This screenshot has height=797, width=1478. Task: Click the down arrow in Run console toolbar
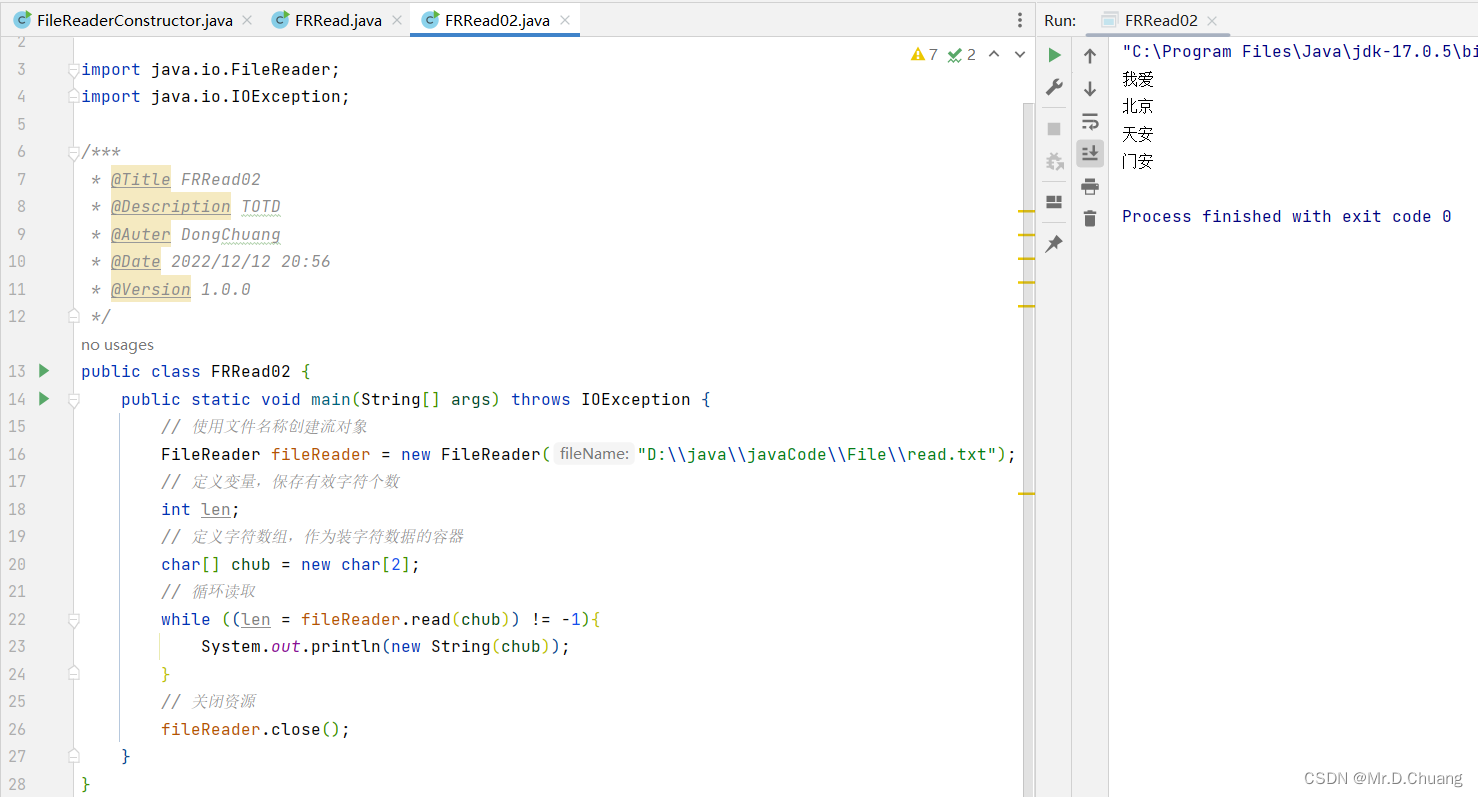(1090, 89)
